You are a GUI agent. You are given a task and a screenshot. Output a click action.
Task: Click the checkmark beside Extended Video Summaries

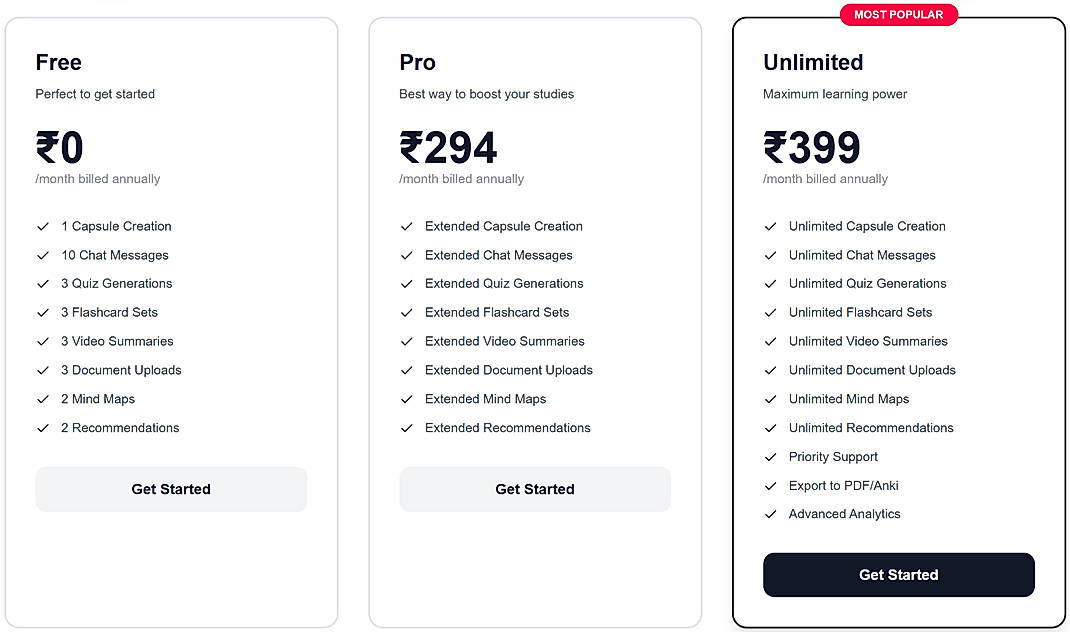click(x=407, y=341)
